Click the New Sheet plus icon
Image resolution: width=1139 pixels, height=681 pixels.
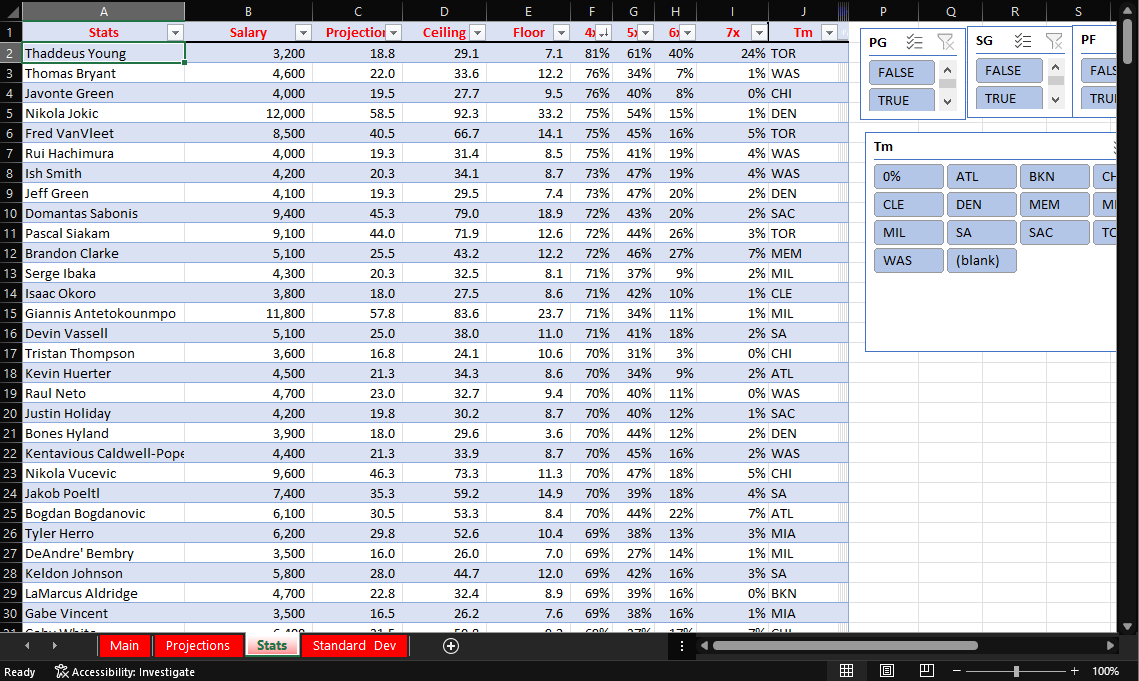pyautogui.click(x=451, y=646)
